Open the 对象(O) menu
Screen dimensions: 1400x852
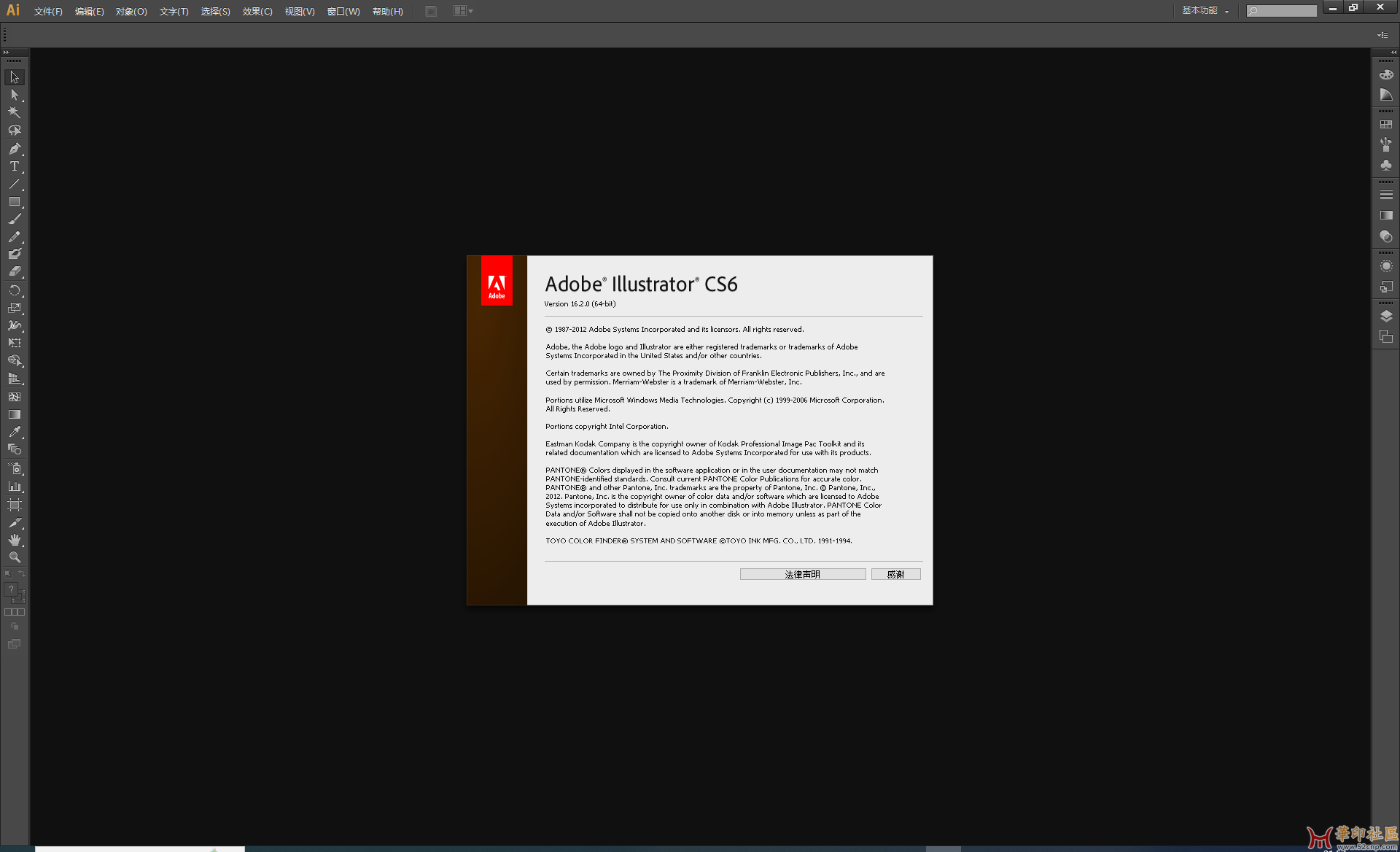click(131, 11)
